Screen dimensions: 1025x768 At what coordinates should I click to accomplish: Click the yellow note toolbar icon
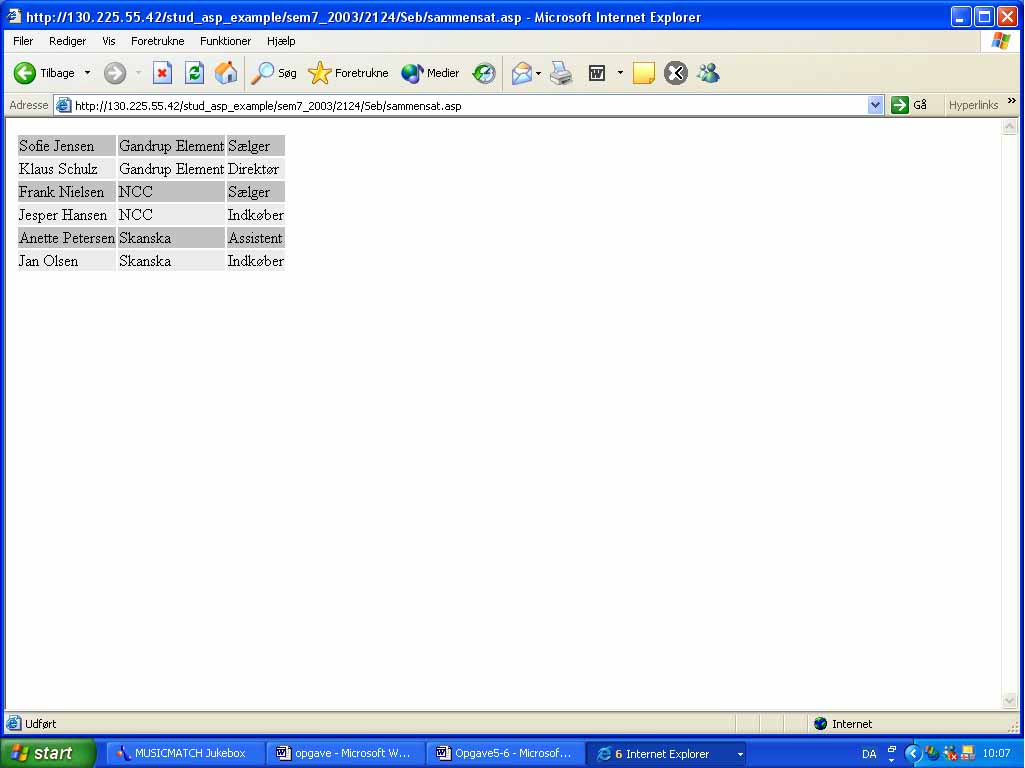643,73
